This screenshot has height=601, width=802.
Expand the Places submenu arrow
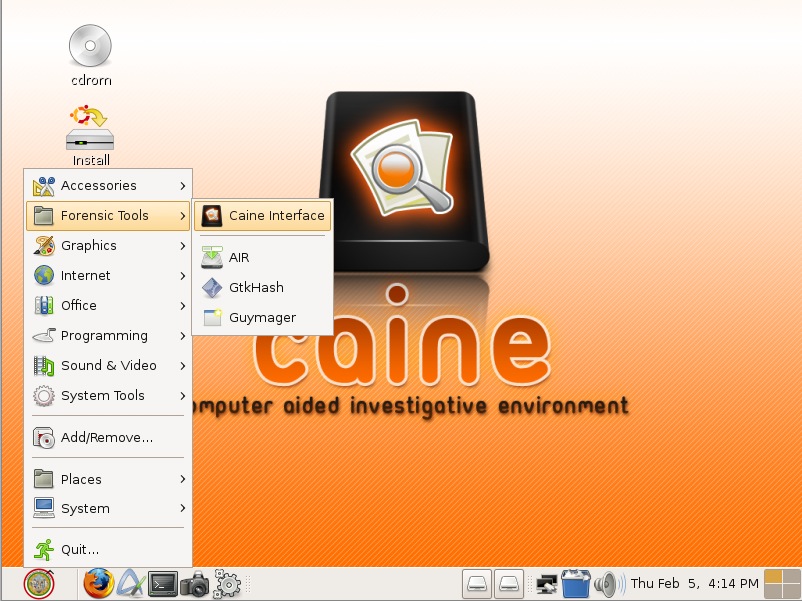point(183,479)
